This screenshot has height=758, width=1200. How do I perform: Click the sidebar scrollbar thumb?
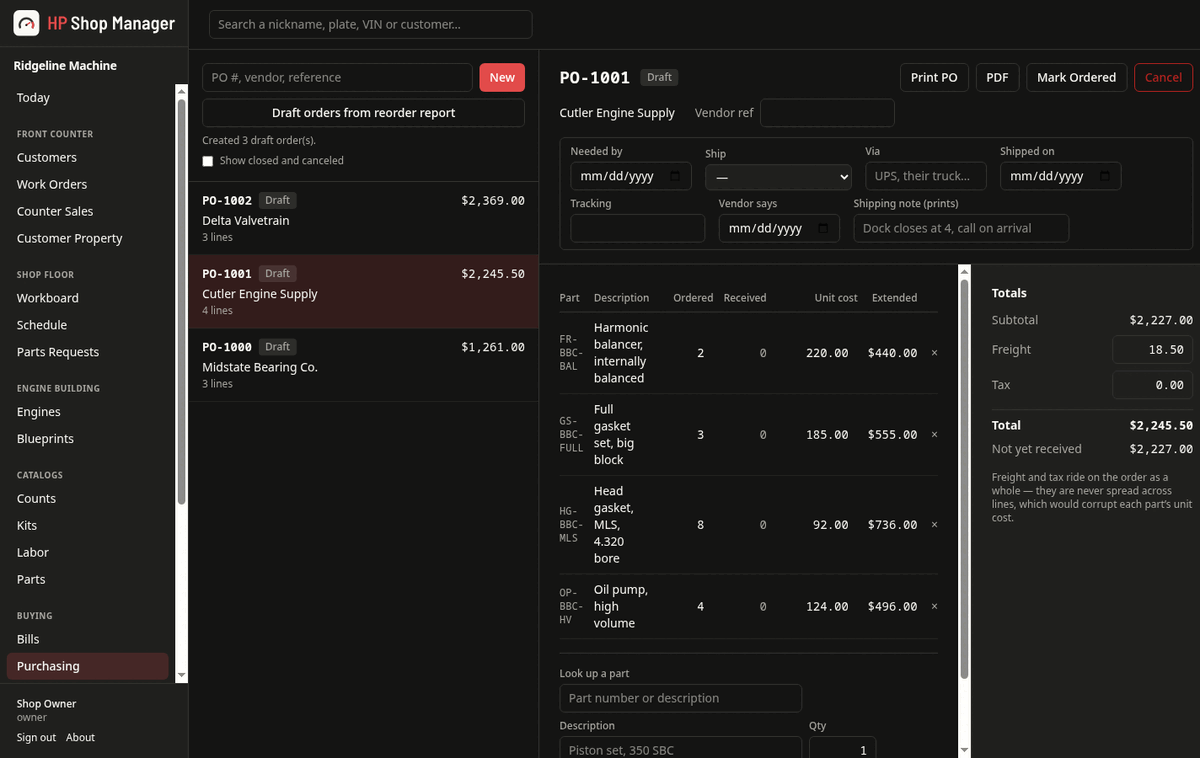181,300
